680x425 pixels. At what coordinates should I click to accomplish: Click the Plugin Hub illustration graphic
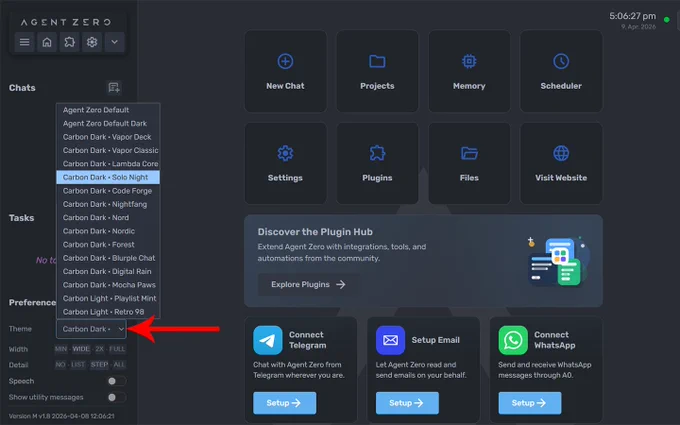[x=557, y=262]
